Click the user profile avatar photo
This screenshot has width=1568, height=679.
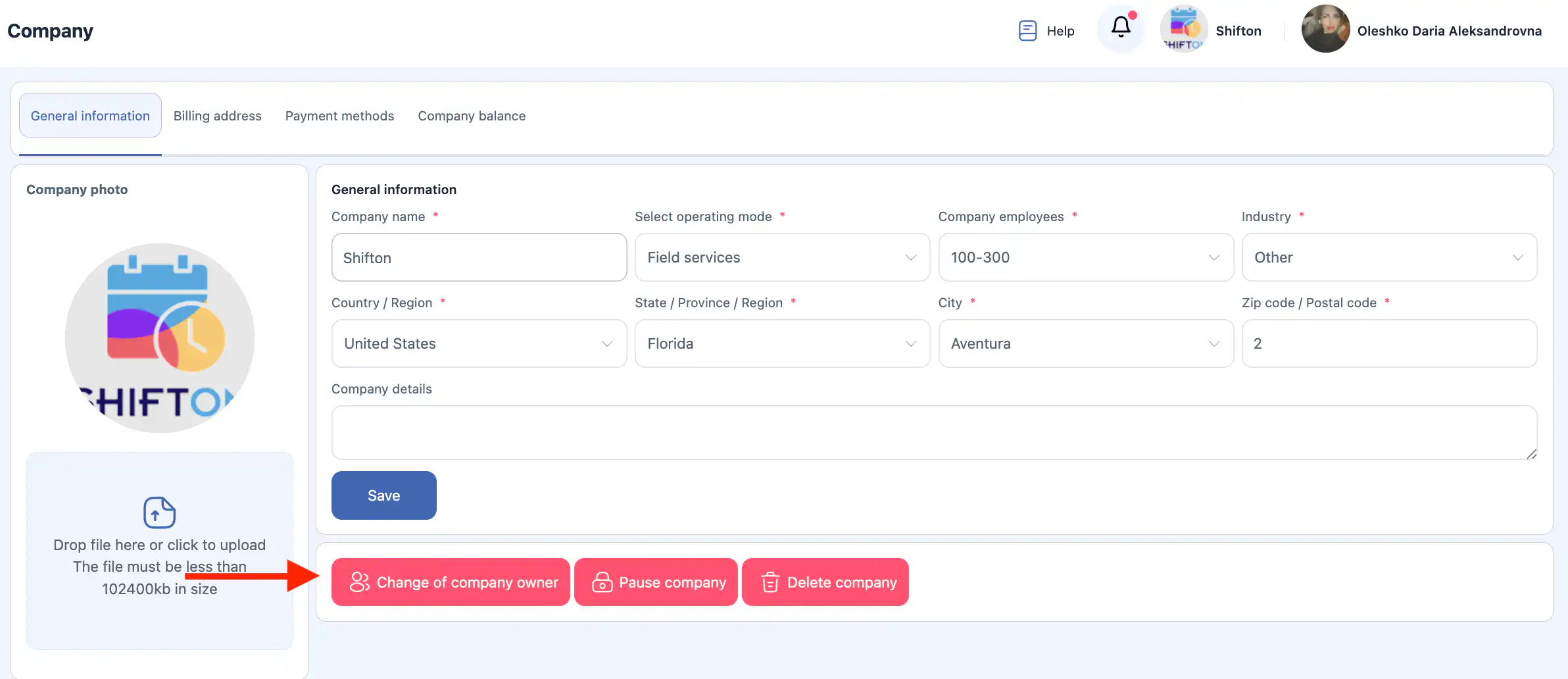pos(1325,30)
